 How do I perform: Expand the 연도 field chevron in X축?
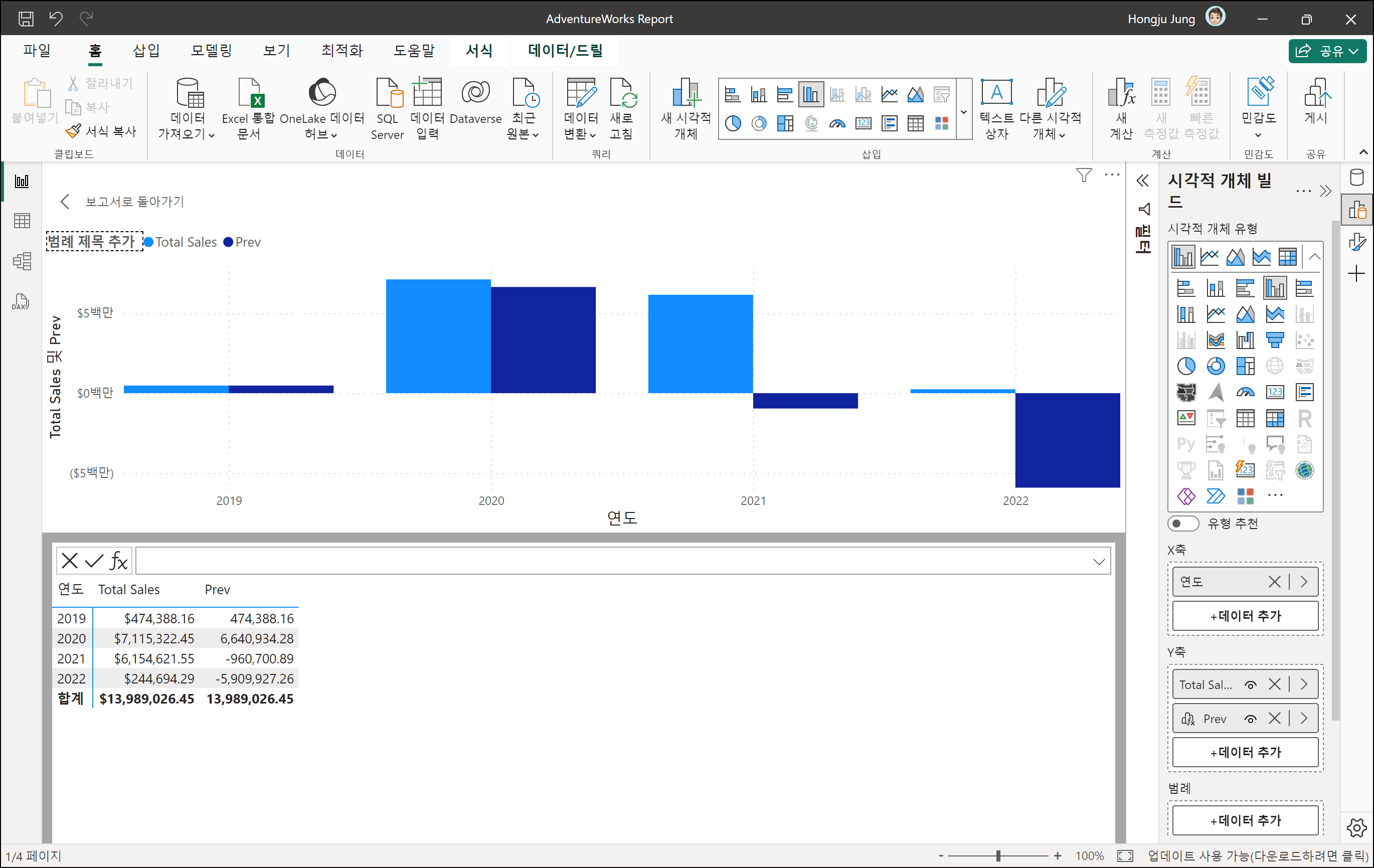click(1304, 582)
